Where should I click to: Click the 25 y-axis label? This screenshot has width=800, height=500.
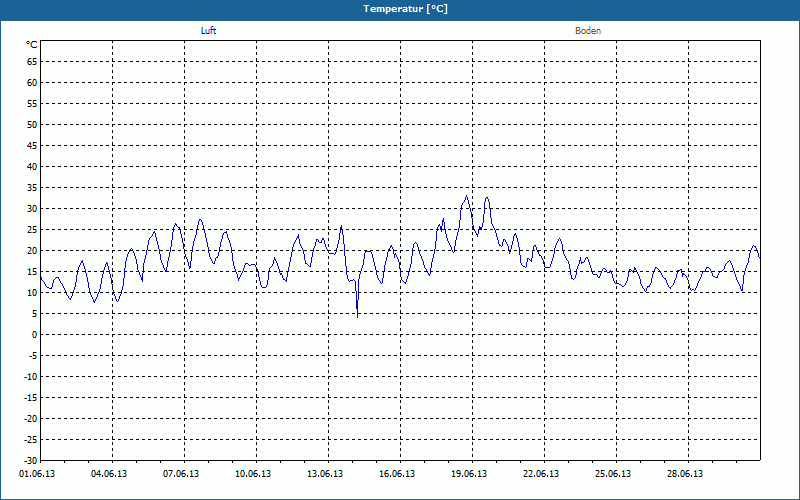32,230
